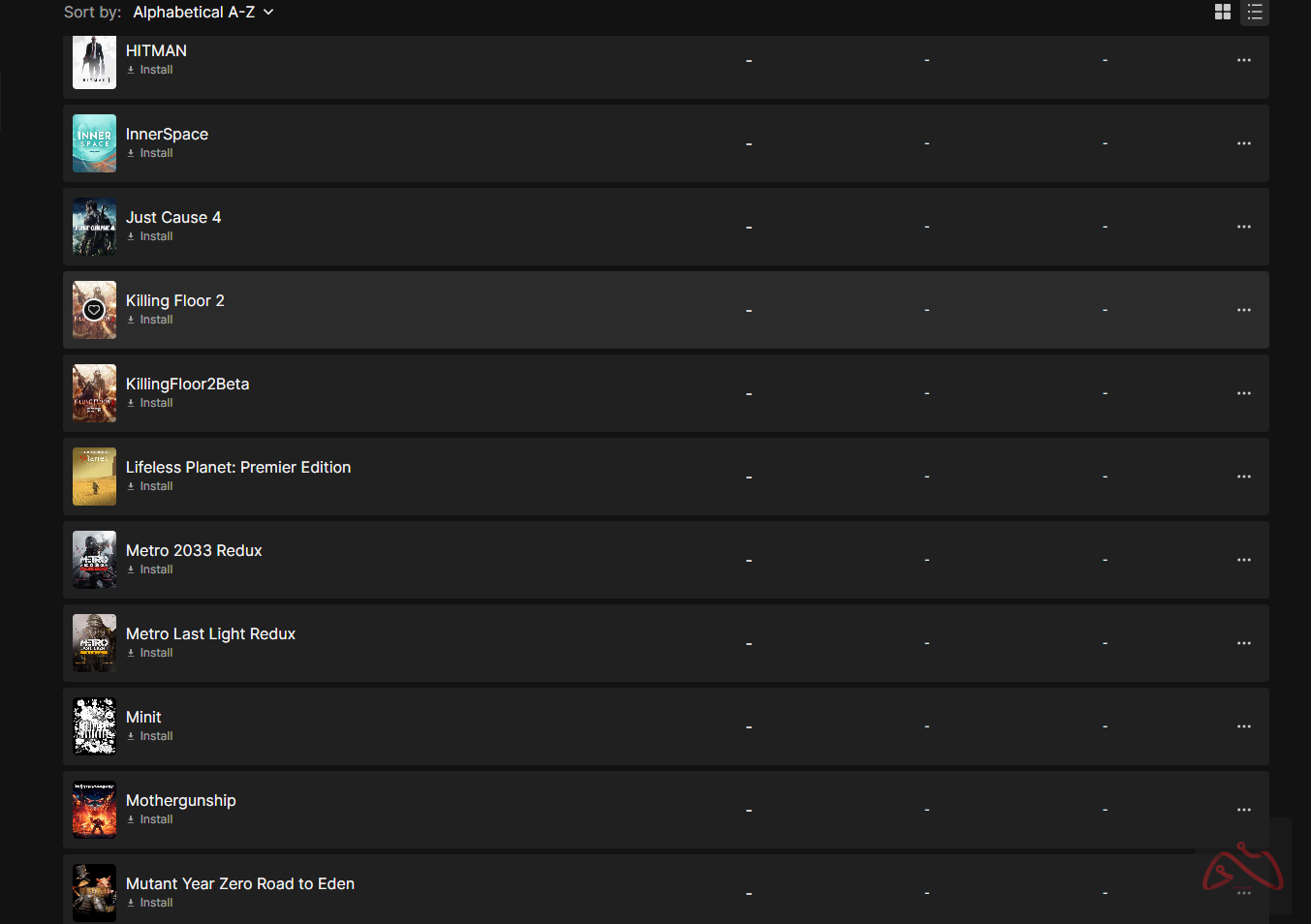The height and width of the screenshot is (924, 1311).
Task: Click the Lifeless Planet: Premier Edition title
Action: pos(238,467)
